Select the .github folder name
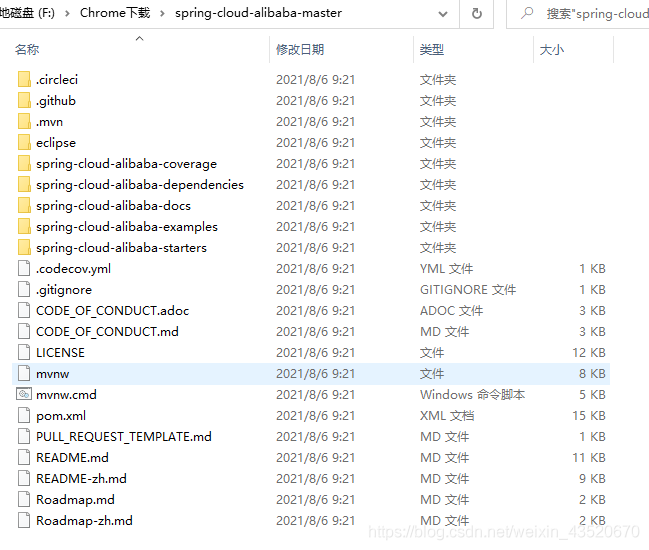 [56, 101]
